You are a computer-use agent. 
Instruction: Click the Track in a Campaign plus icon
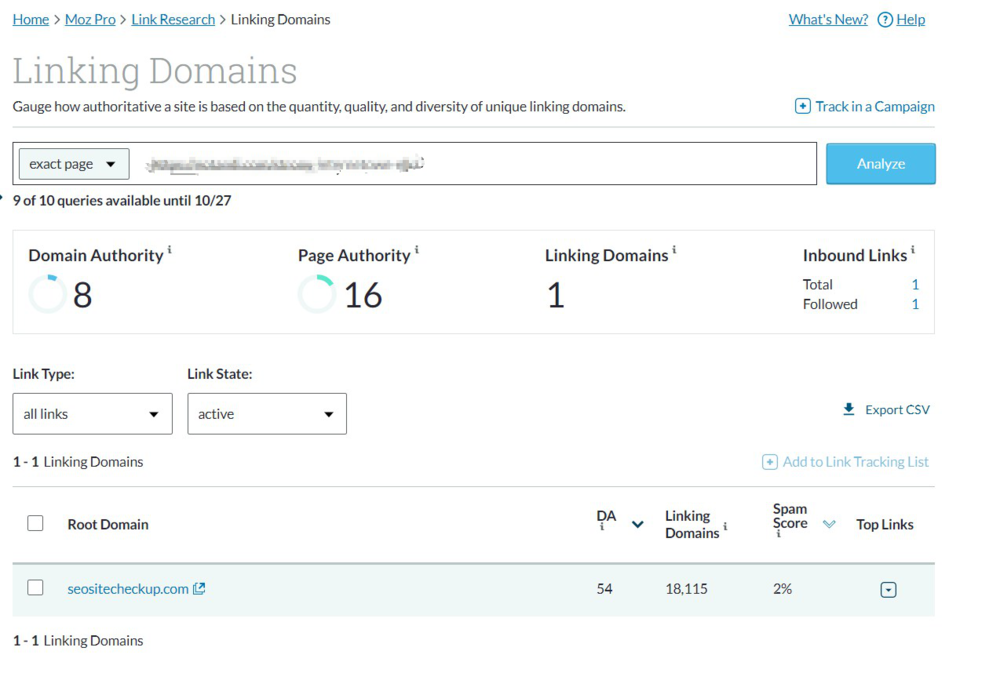pos(802,106)
